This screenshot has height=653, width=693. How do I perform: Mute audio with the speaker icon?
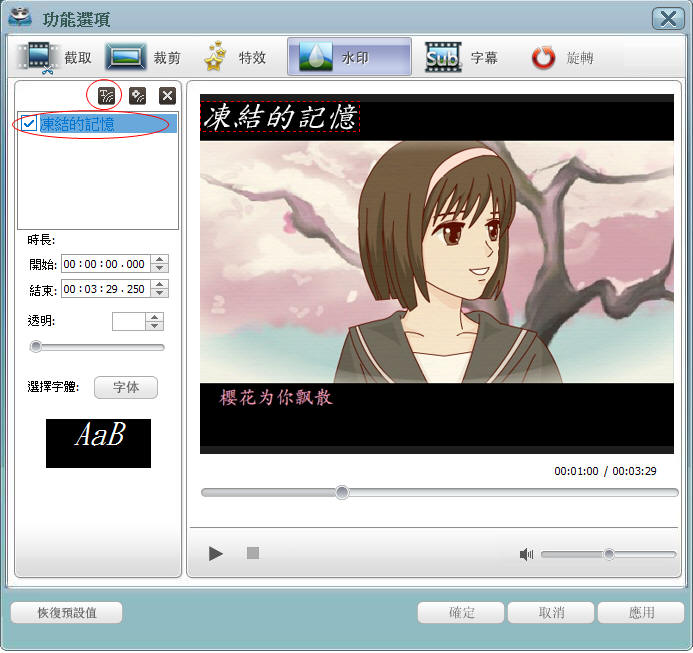coord(526,554)
